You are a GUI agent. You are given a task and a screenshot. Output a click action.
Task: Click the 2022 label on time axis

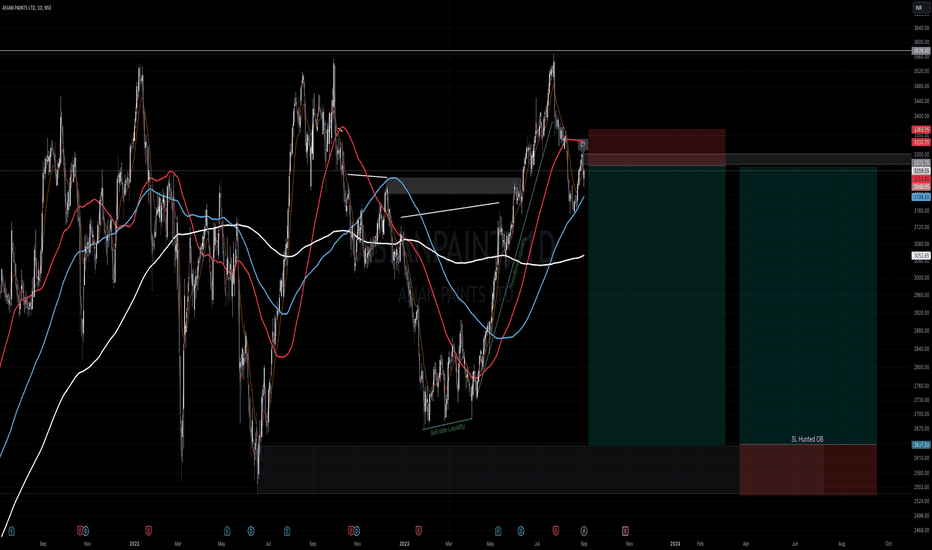(134, 543)
